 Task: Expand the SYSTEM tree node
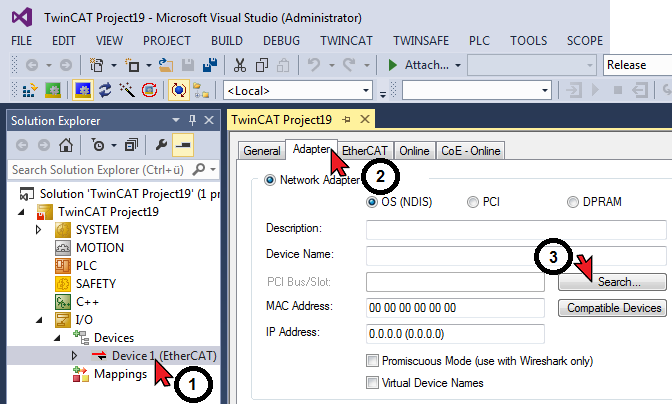click(38, 230)
